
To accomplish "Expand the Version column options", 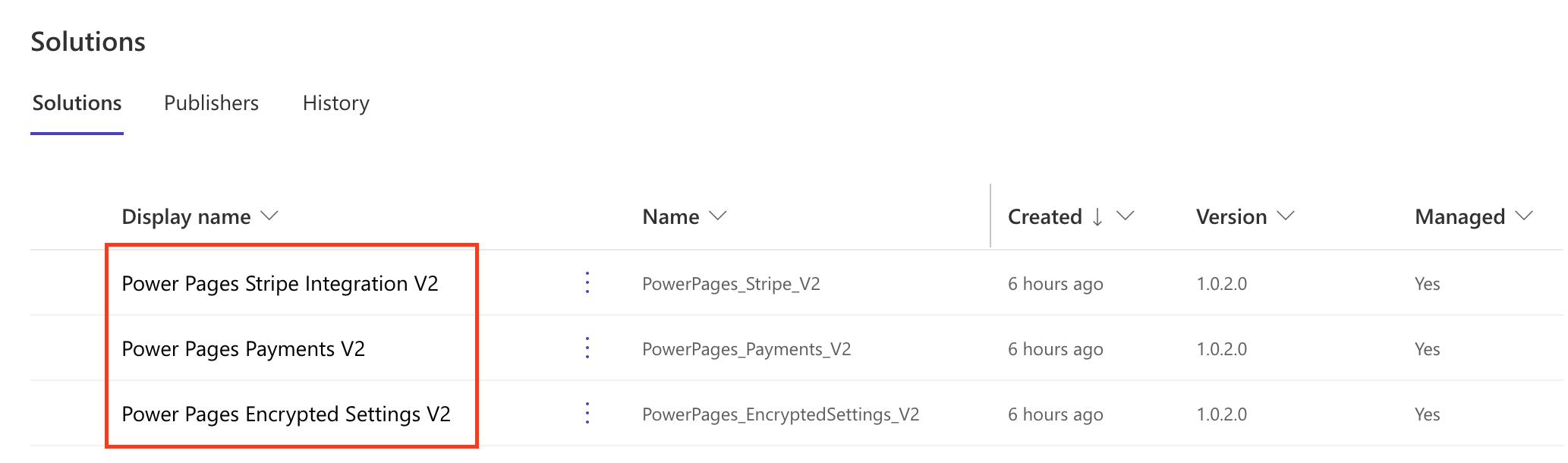I will tap(1286, 216).
